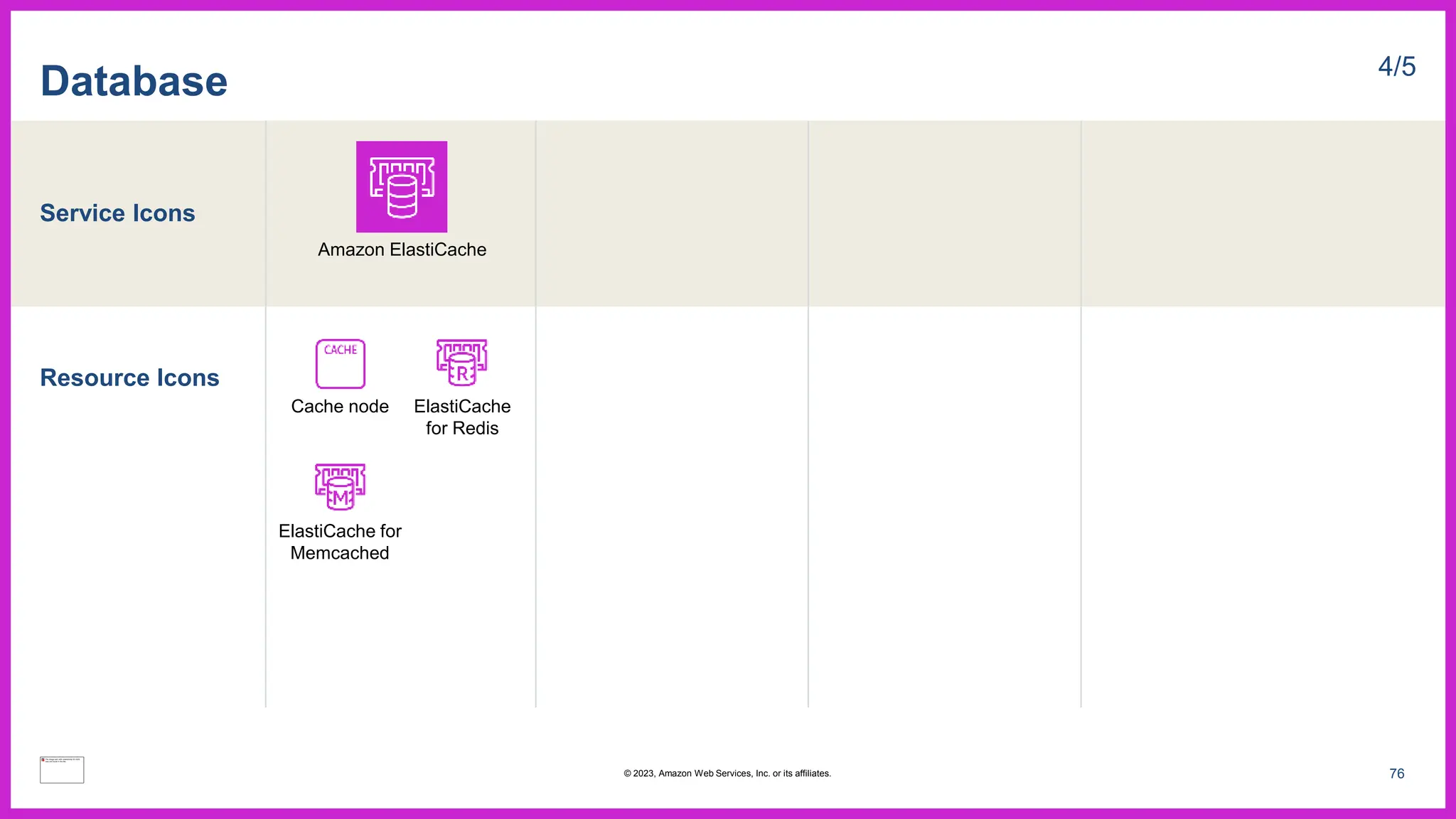Click the ElastiCache for Redis label

[x=462, y=417]
